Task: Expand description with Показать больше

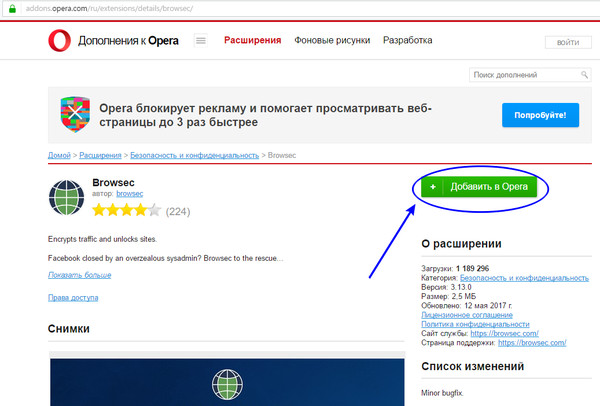Action: 80,275
